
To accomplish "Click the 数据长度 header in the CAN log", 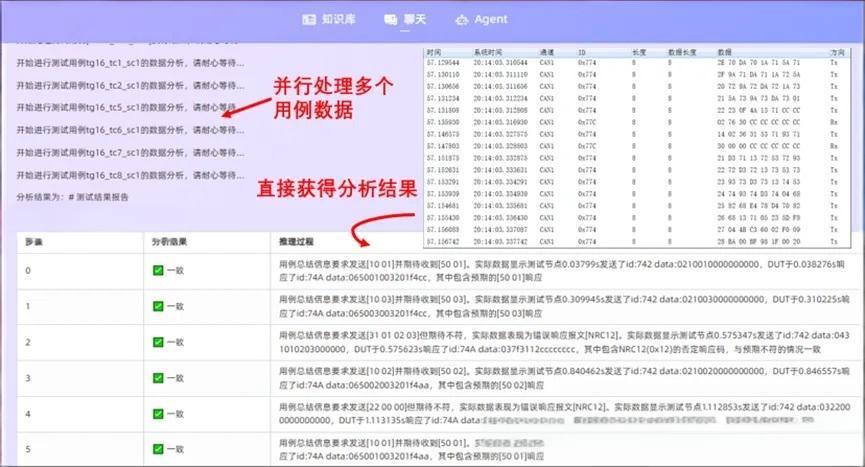I will pyautogui.click(x=682, y=52).
